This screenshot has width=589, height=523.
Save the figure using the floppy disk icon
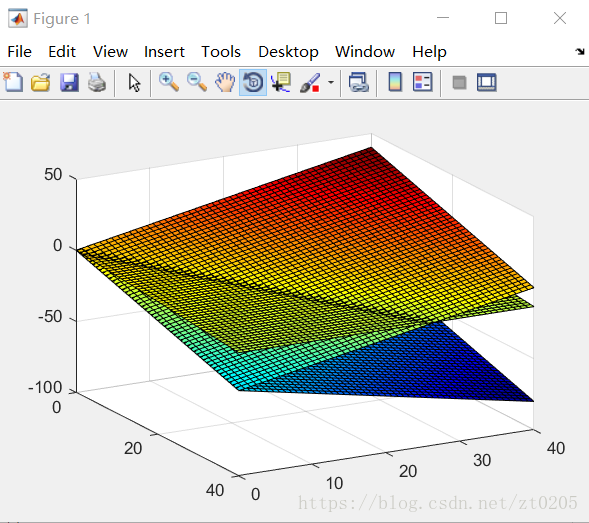tap(69, 82)
